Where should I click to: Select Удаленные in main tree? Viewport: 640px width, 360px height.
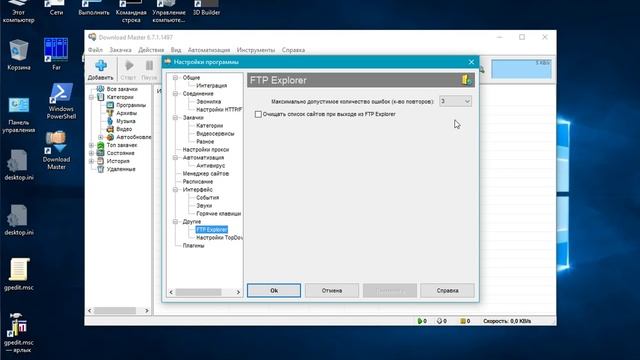(121, 169)
